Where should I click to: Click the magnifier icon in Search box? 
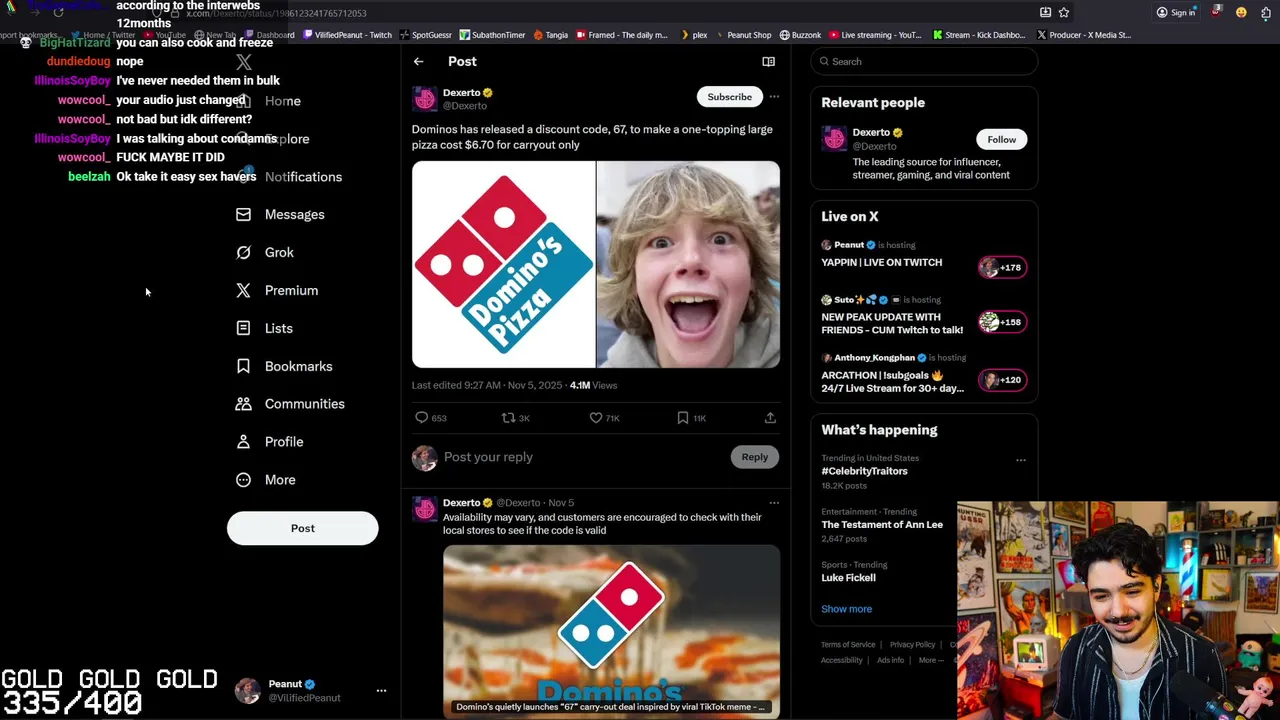click(x=825, y=62)
